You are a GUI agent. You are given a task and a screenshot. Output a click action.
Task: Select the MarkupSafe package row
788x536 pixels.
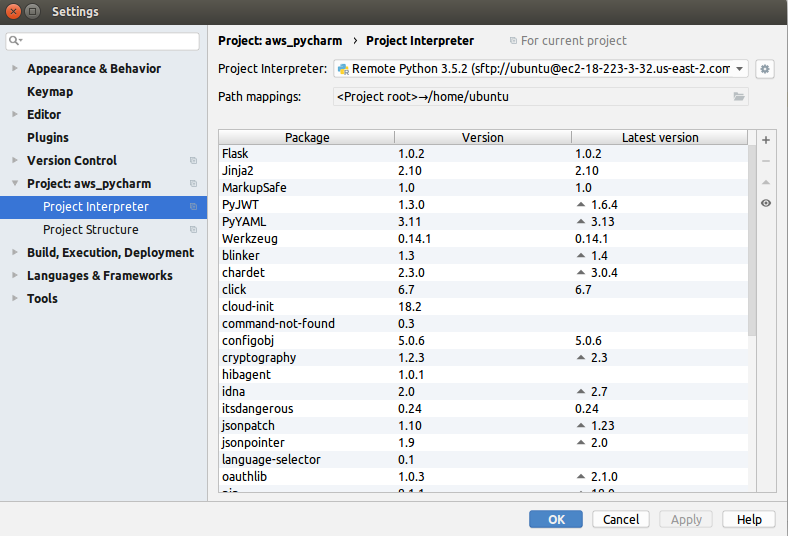[x=483, y=188]
